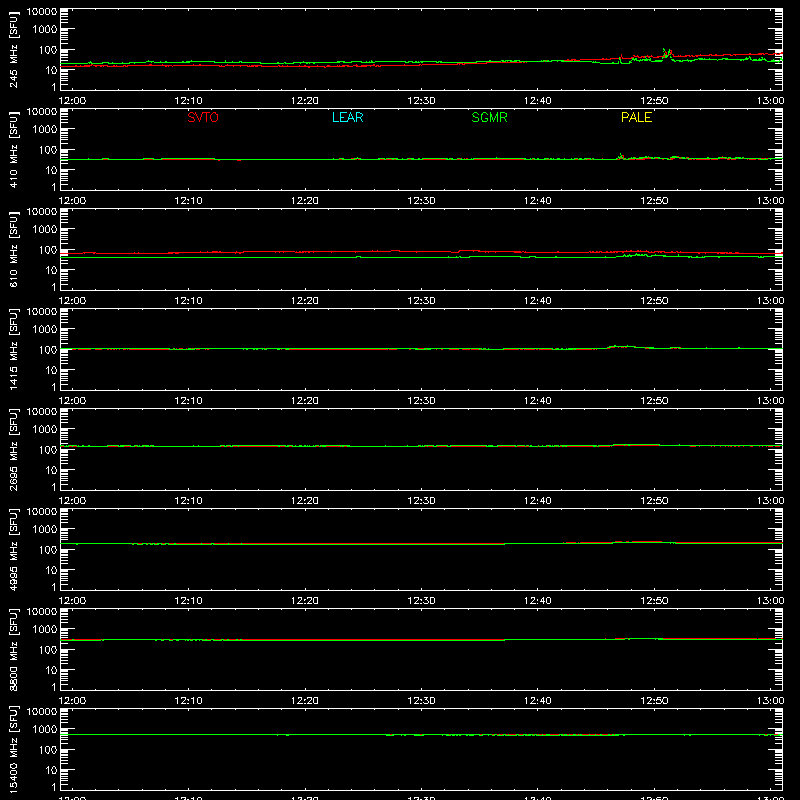Click the red SVTO station label

point(203,117)
